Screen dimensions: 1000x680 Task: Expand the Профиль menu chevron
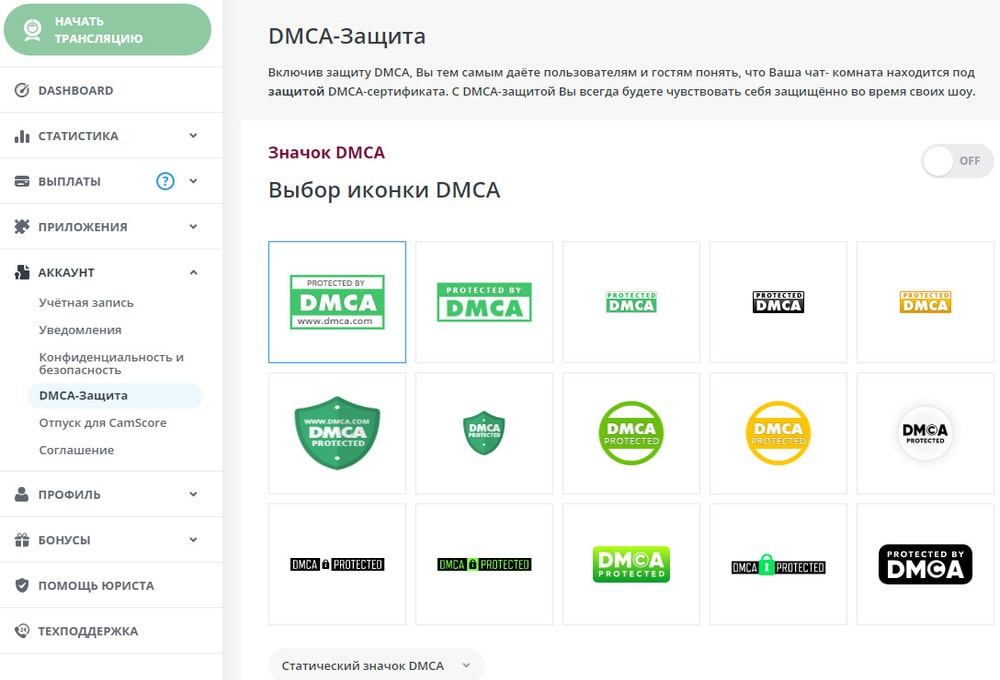[193, 494]
